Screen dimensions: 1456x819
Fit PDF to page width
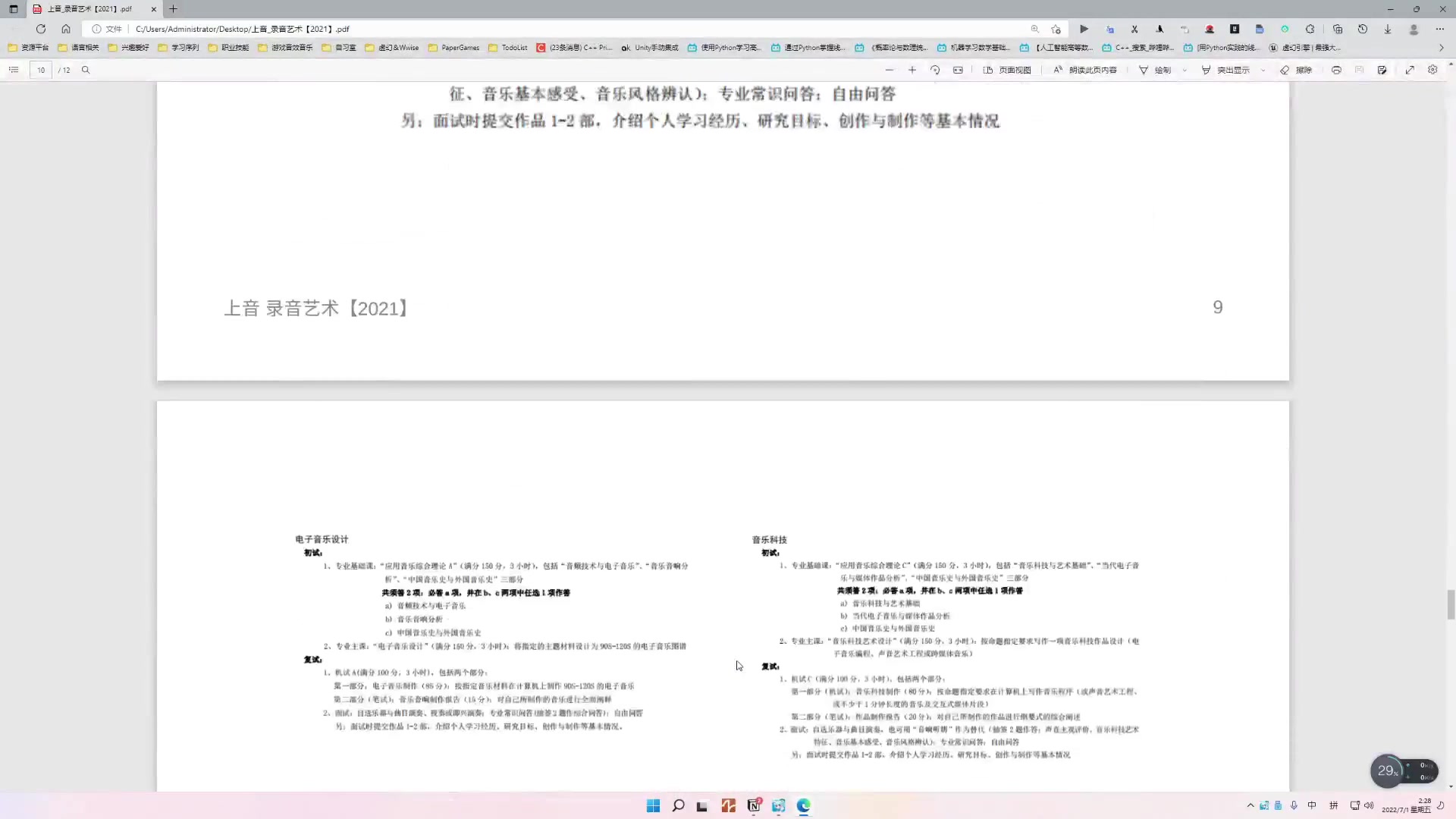[x=958, y=70]
